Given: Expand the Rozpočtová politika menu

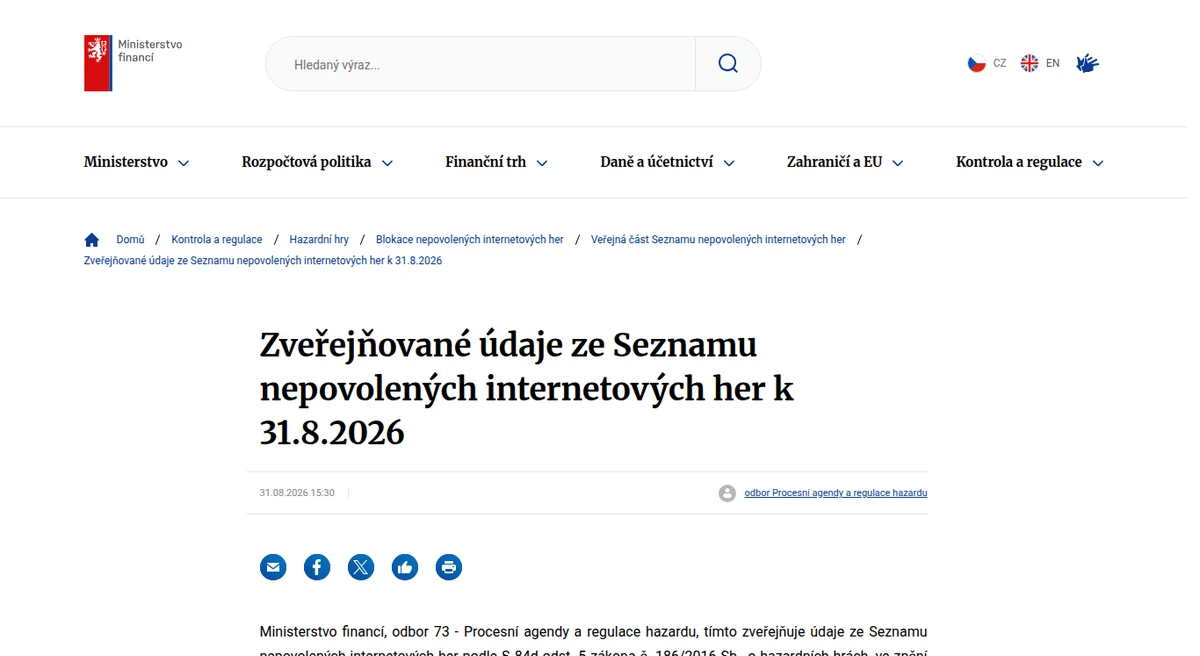Looking at the screenshot, I should pyautogui.click(x=317, y=162).
